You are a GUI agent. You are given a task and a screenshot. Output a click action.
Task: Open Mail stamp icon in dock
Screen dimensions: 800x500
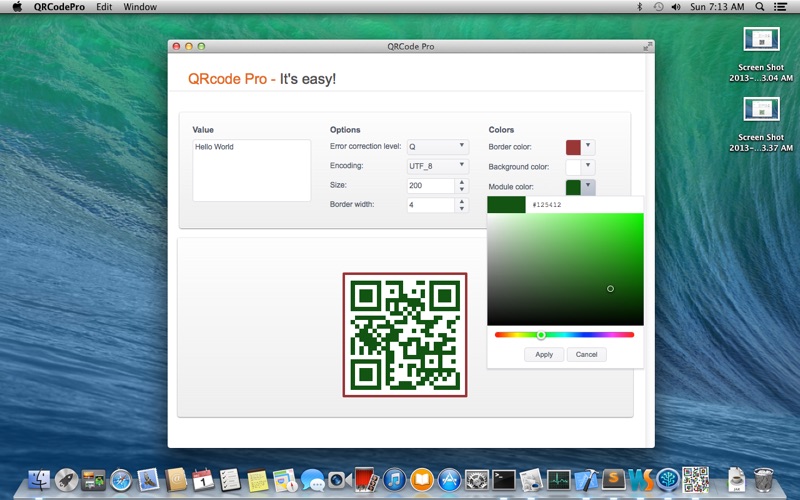point(148,480)
